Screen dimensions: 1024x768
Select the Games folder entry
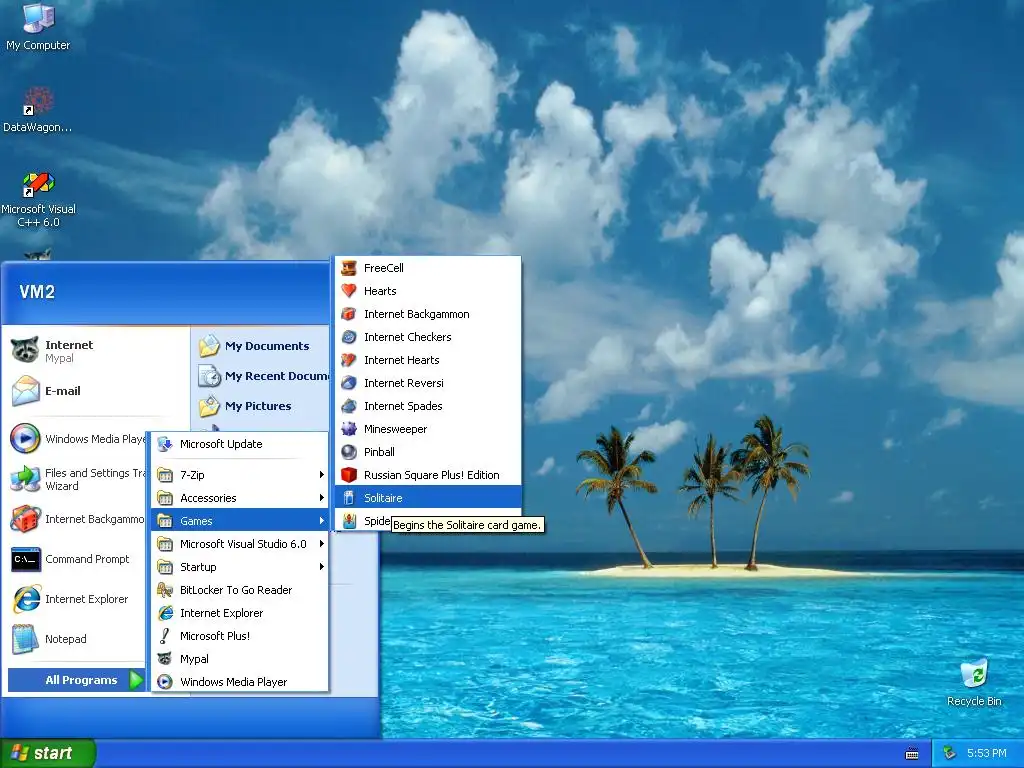click(x=240, y=520)
